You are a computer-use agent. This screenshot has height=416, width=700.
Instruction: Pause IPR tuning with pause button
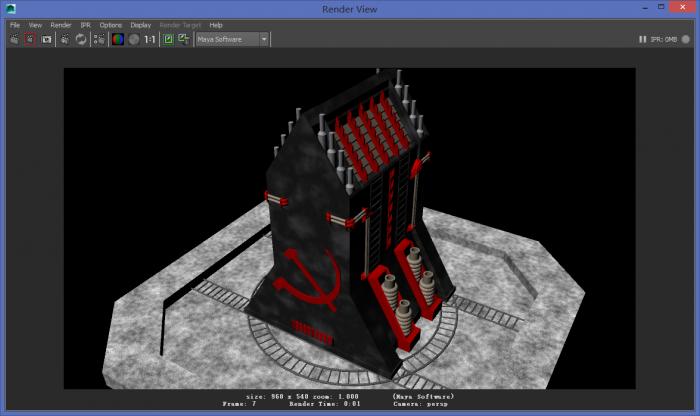[642, 39]
